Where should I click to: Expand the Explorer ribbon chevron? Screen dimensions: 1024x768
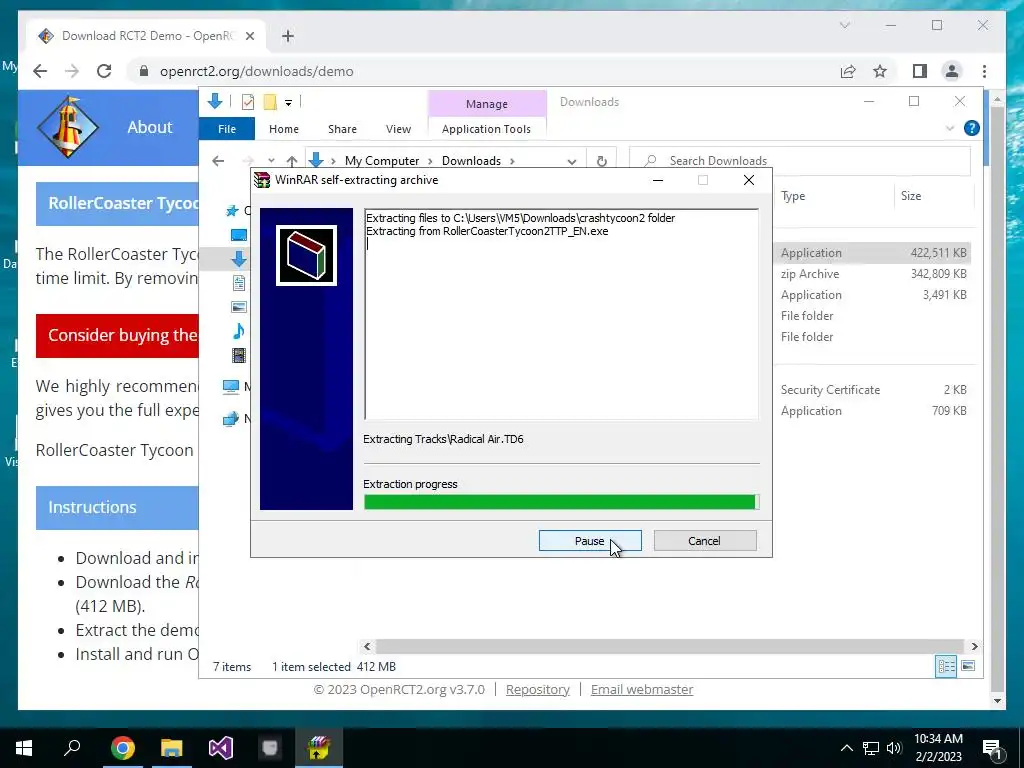point(950,129)
